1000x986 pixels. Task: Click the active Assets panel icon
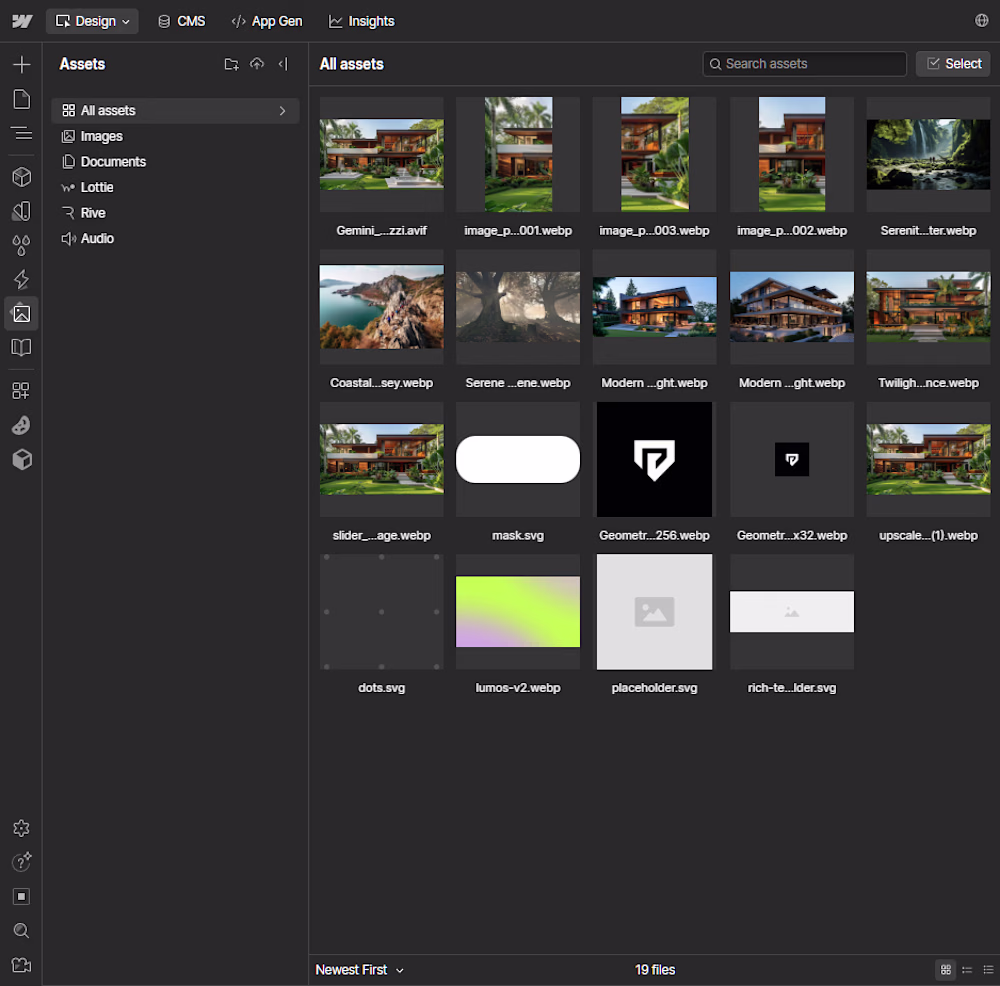22,313
